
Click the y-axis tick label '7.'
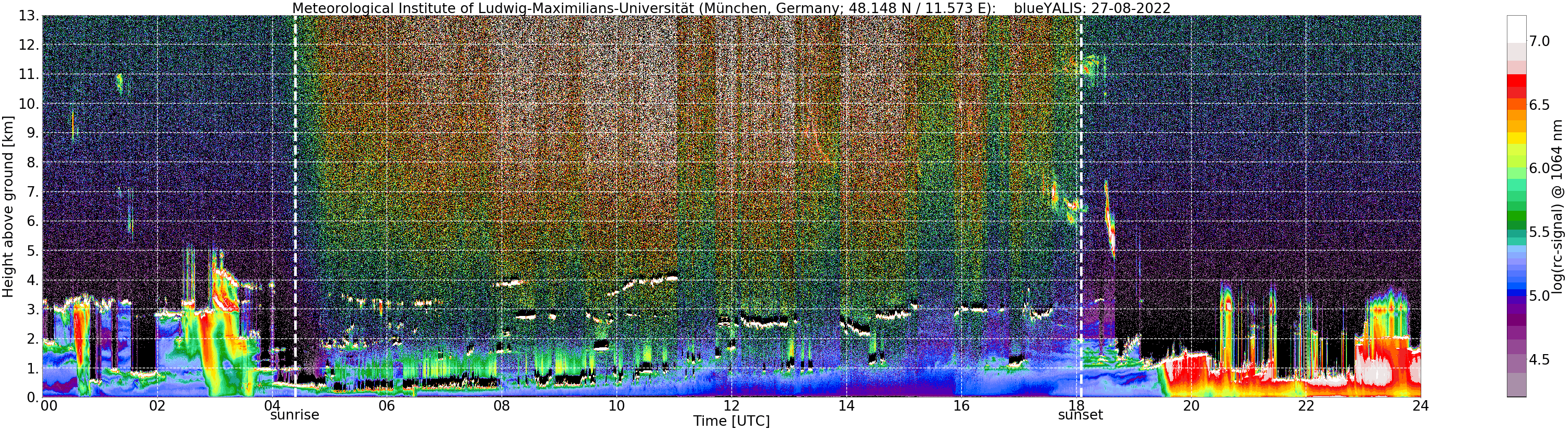click(x=33, y=192)
